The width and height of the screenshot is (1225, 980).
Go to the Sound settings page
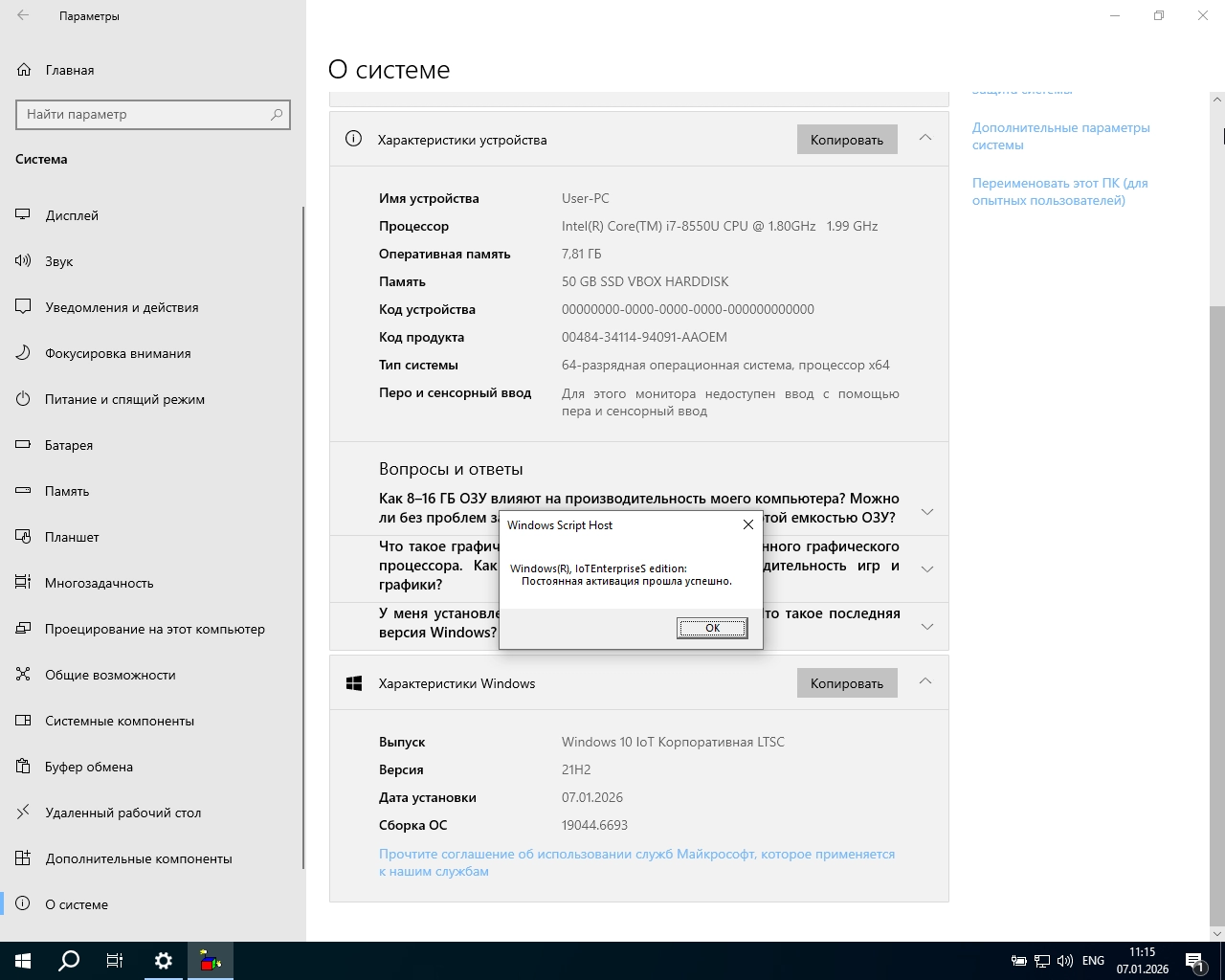tap(59, 261)
